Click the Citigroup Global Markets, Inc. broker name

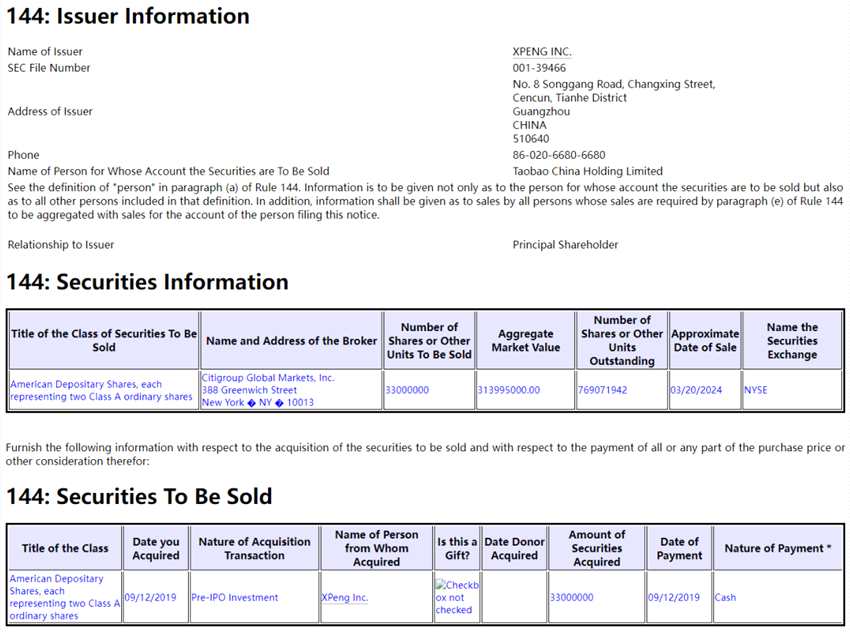(x=268, y=378)
